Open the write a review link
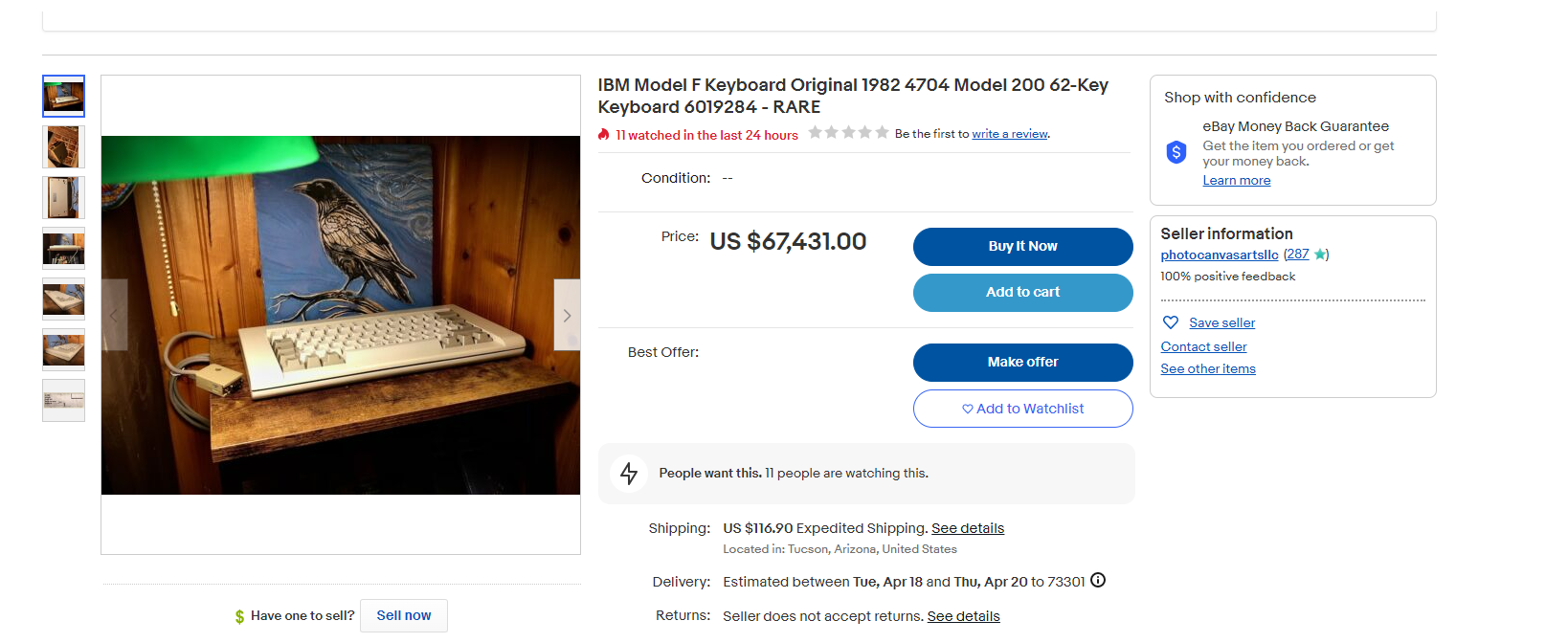 [1010, 134]
